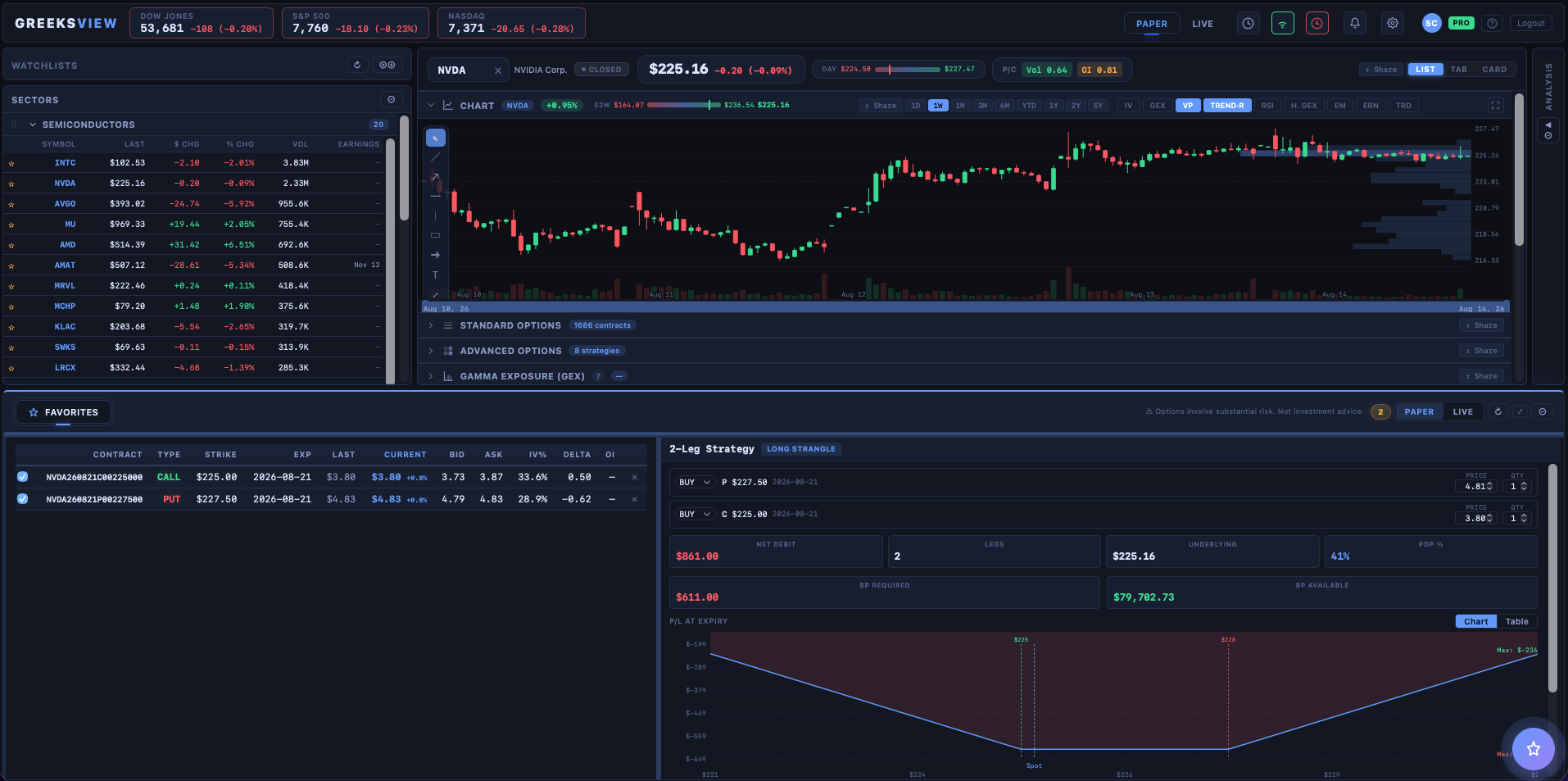Switch P/L at expiry to Table
This screenshot has height=781, width=1568.
[1517, 621]
